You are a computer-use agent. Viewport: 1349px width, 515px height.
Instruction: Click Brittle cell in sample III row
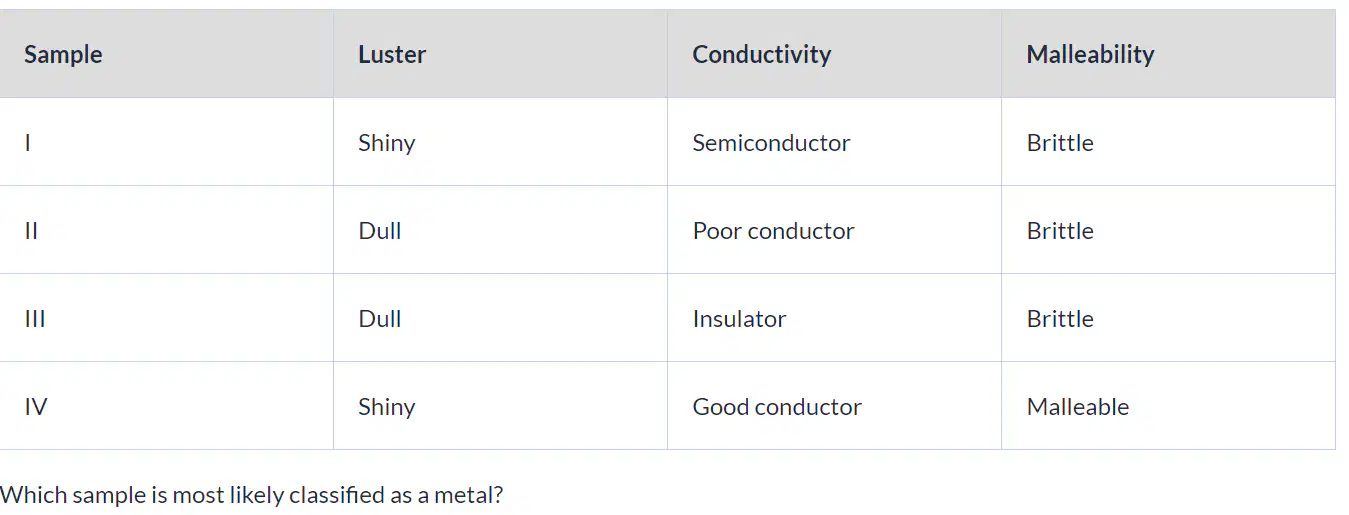click(1060, 319)
